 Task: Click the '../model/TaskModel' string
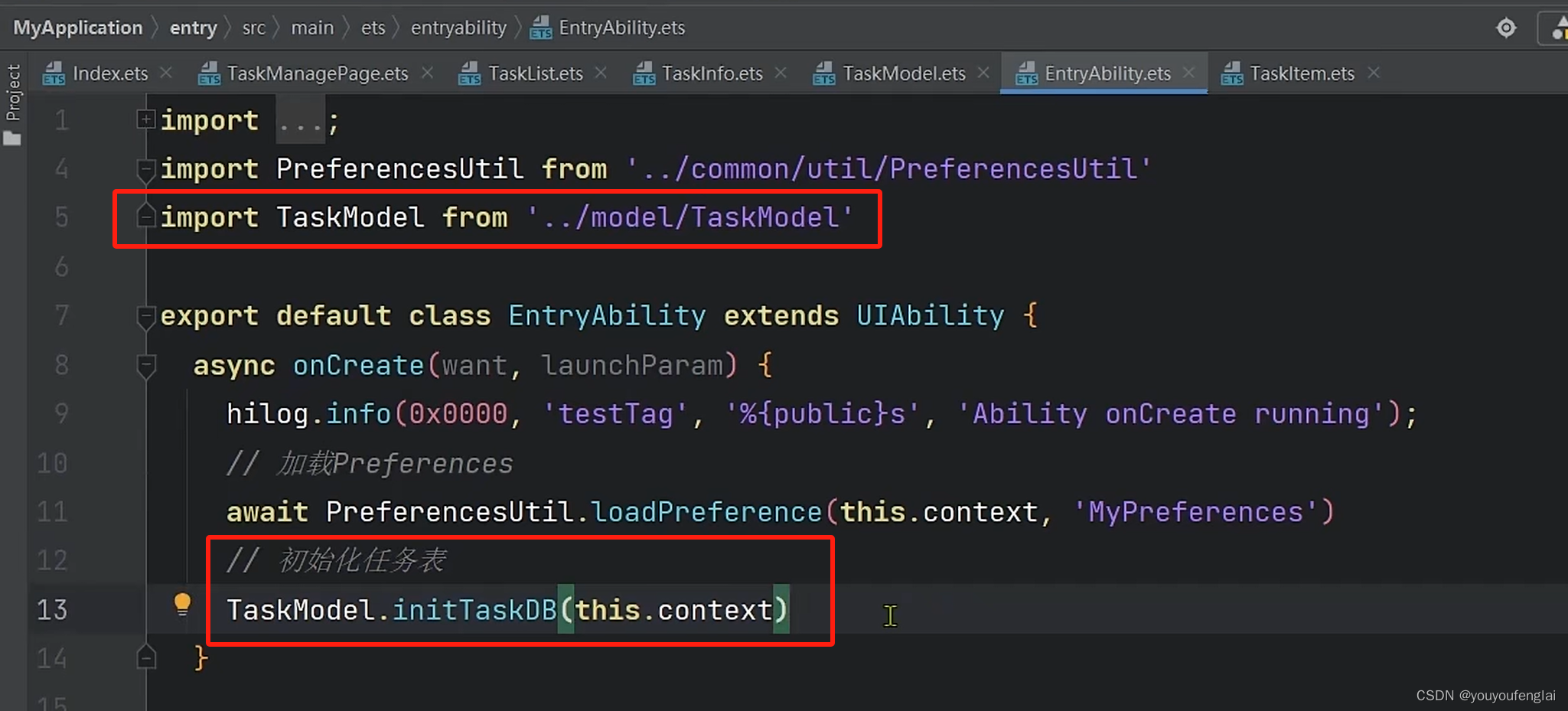coord(690,218)
